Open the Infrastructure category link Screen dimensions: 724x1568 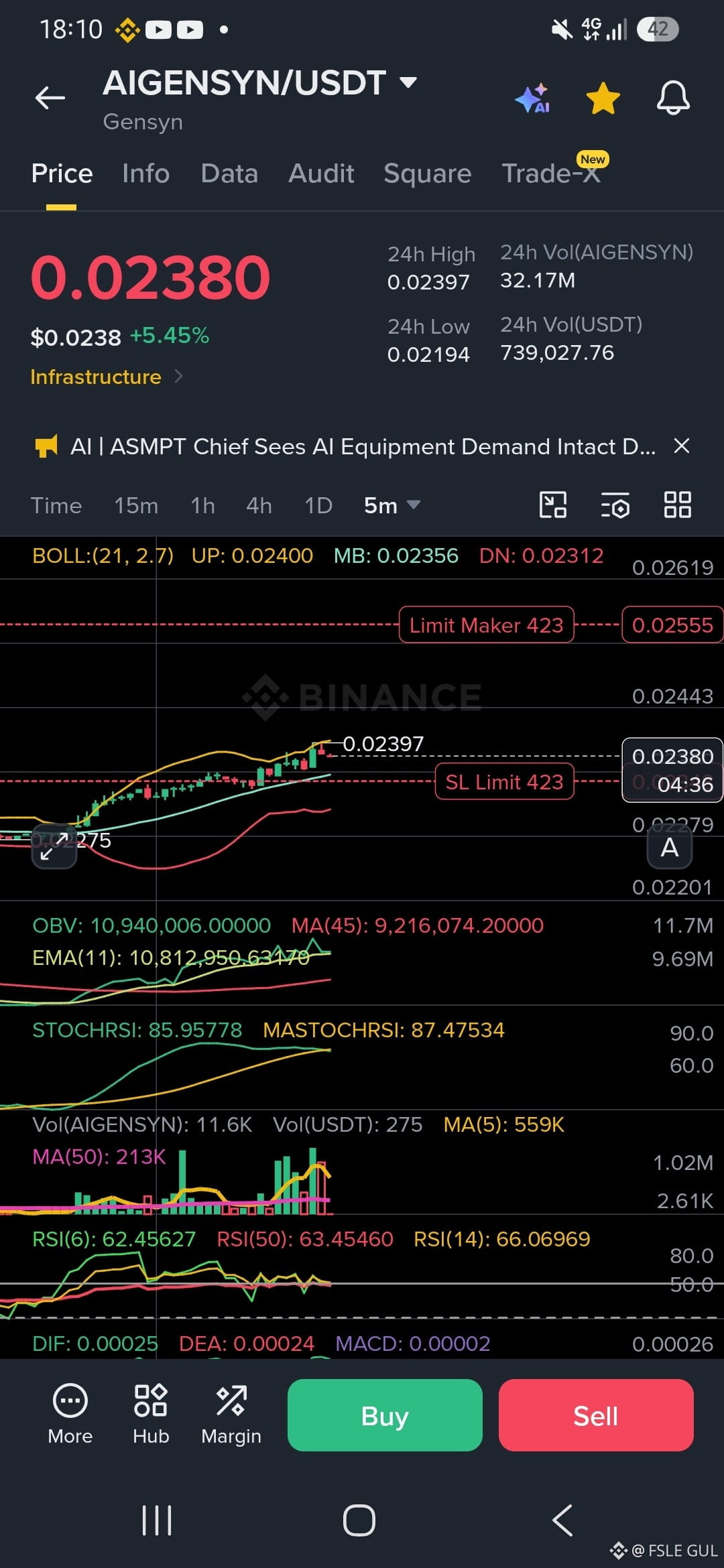pos(106,377)
